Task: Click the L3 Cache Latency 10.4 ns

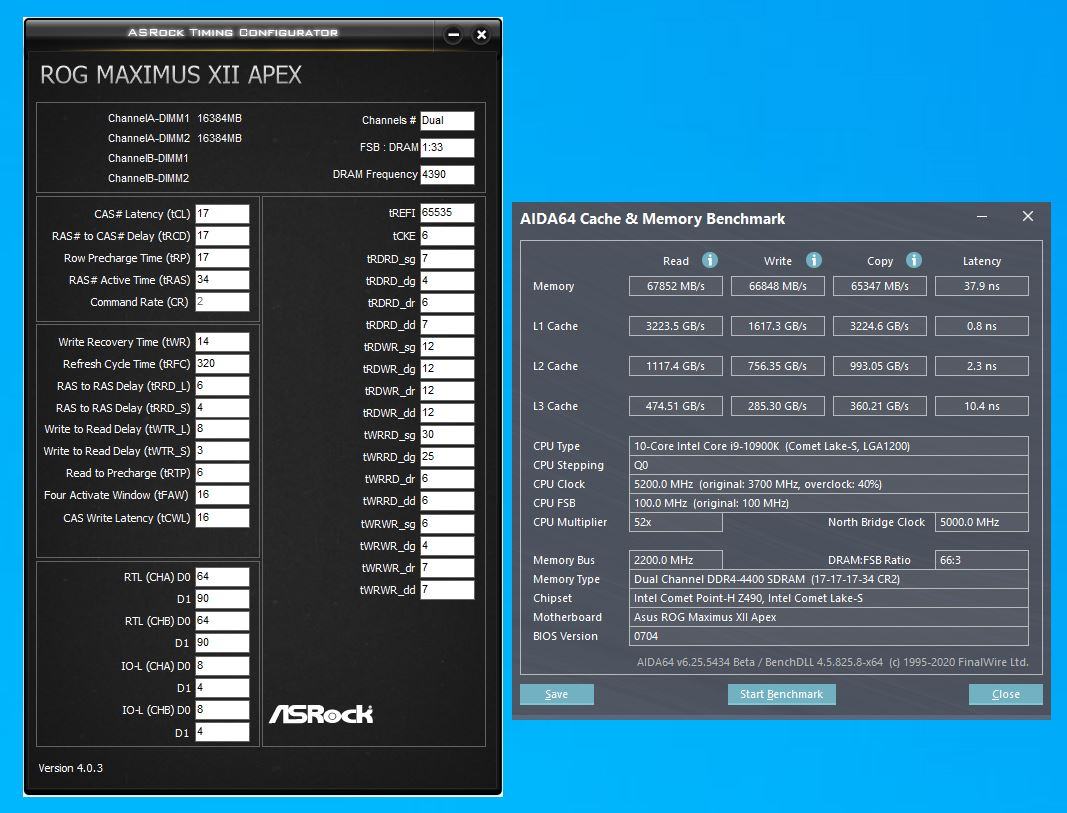Action: pyautogui.click(x=982, y=406)
